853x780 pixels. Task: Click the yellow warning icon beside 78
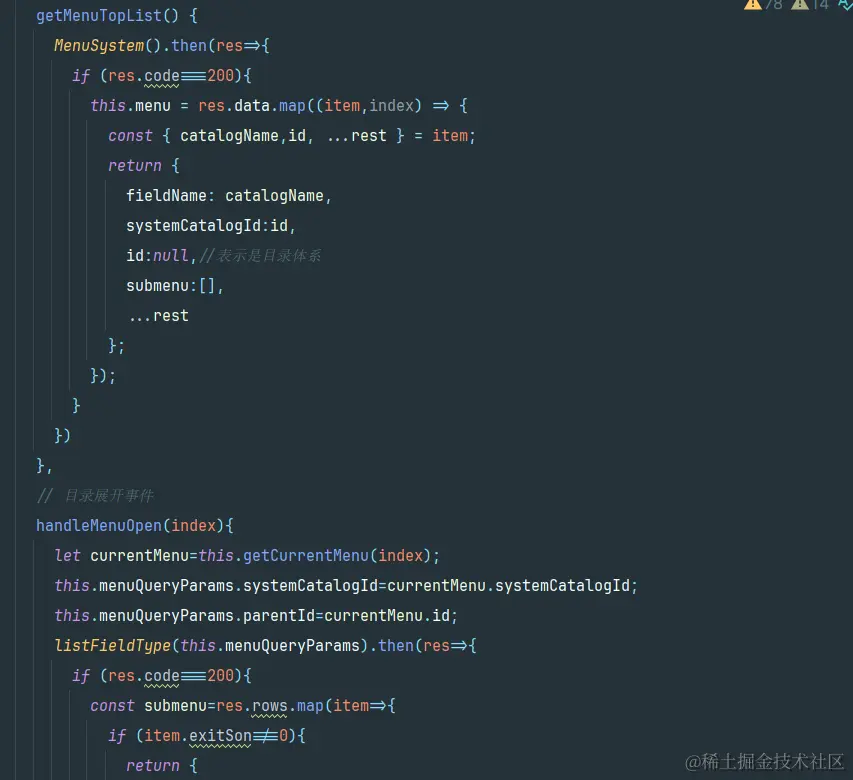pyautogui.click(x=752, y=4)
